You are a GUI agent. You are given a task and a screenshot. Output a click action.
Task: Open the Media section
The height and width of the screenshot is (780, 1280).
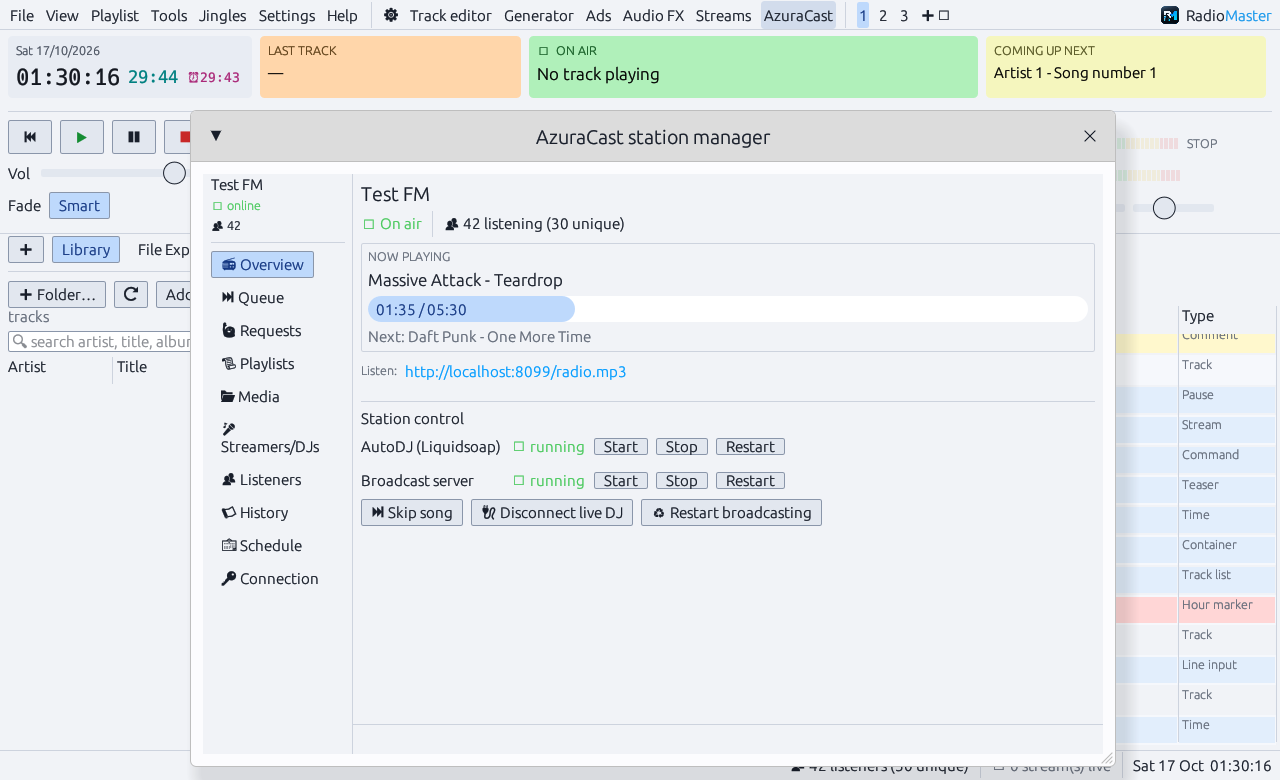pos(250,397)
